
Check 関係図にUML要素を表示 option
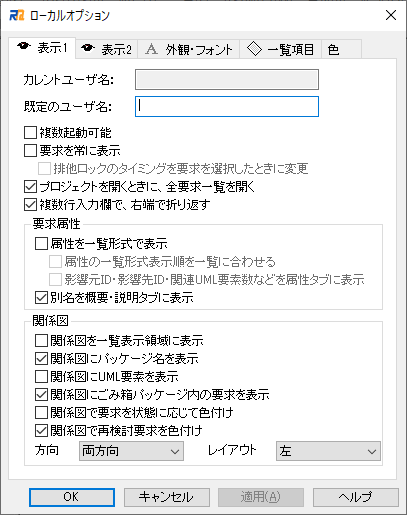point(41,376)
